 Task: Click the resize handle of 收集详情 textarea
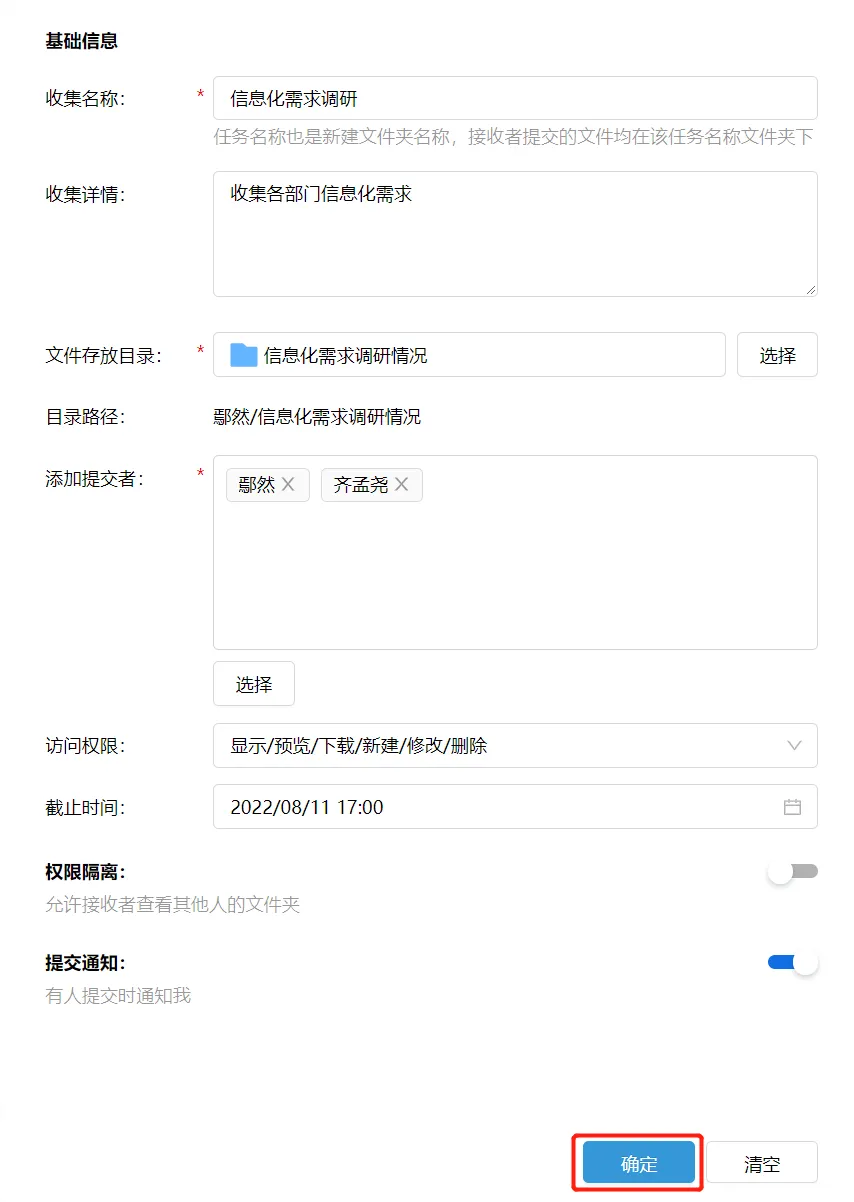pyautogui.click(x=810, y=289)
